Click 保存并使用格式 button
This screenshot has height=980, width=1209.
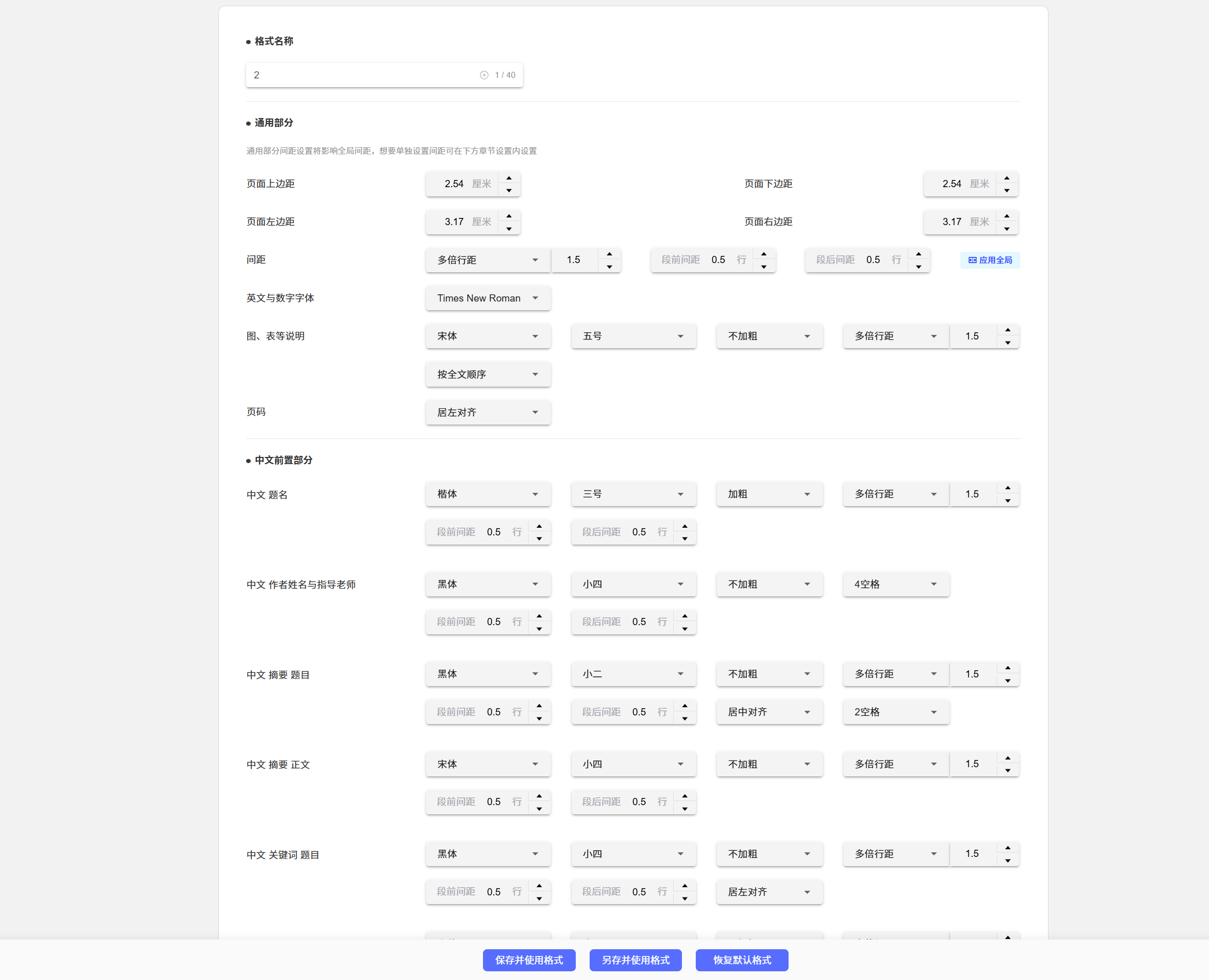click(x=529, y=960)
